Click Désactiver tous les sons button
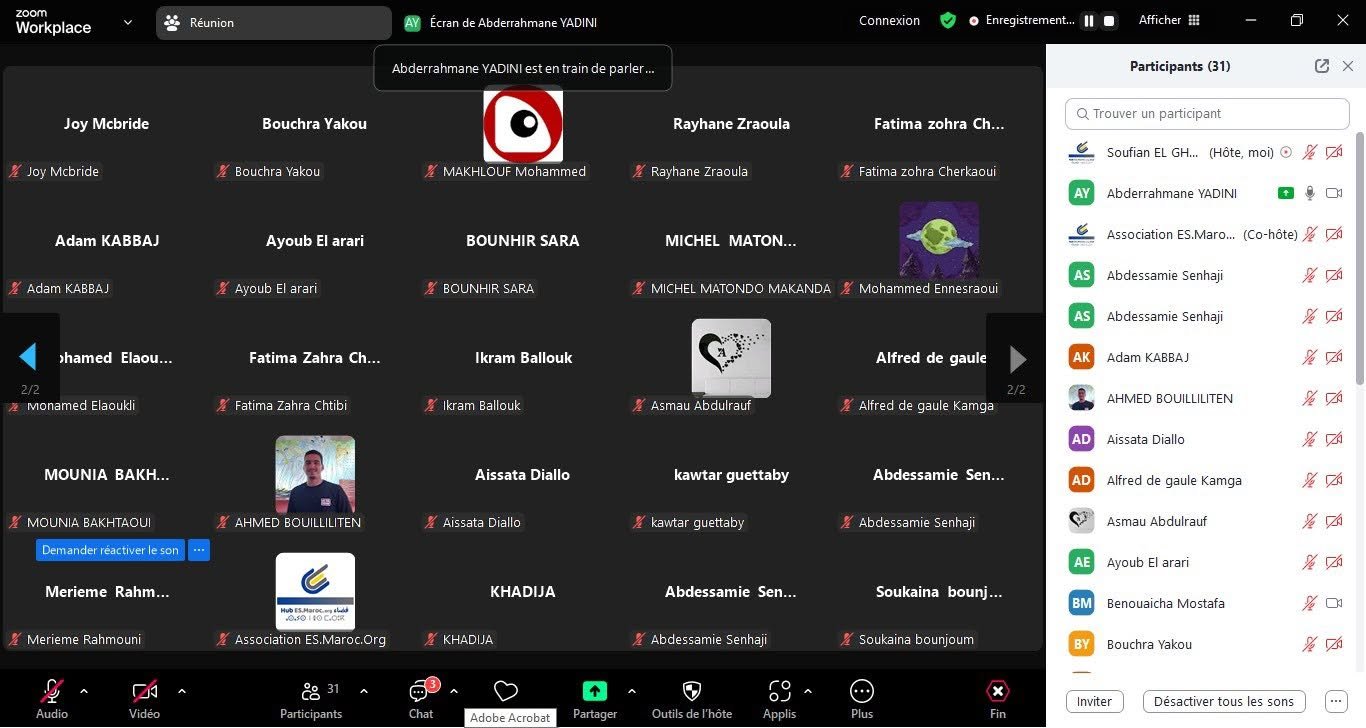Screen dimensions: 1366x728 [x=1224, y=701]
